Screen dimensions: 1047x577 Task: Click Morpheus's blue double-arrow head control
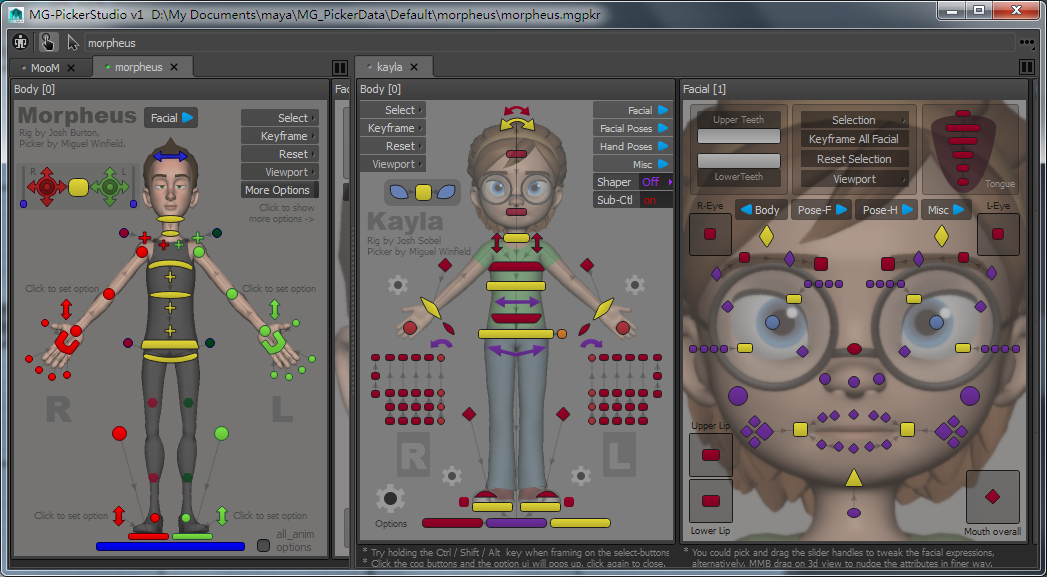click(x=169, y=157)
